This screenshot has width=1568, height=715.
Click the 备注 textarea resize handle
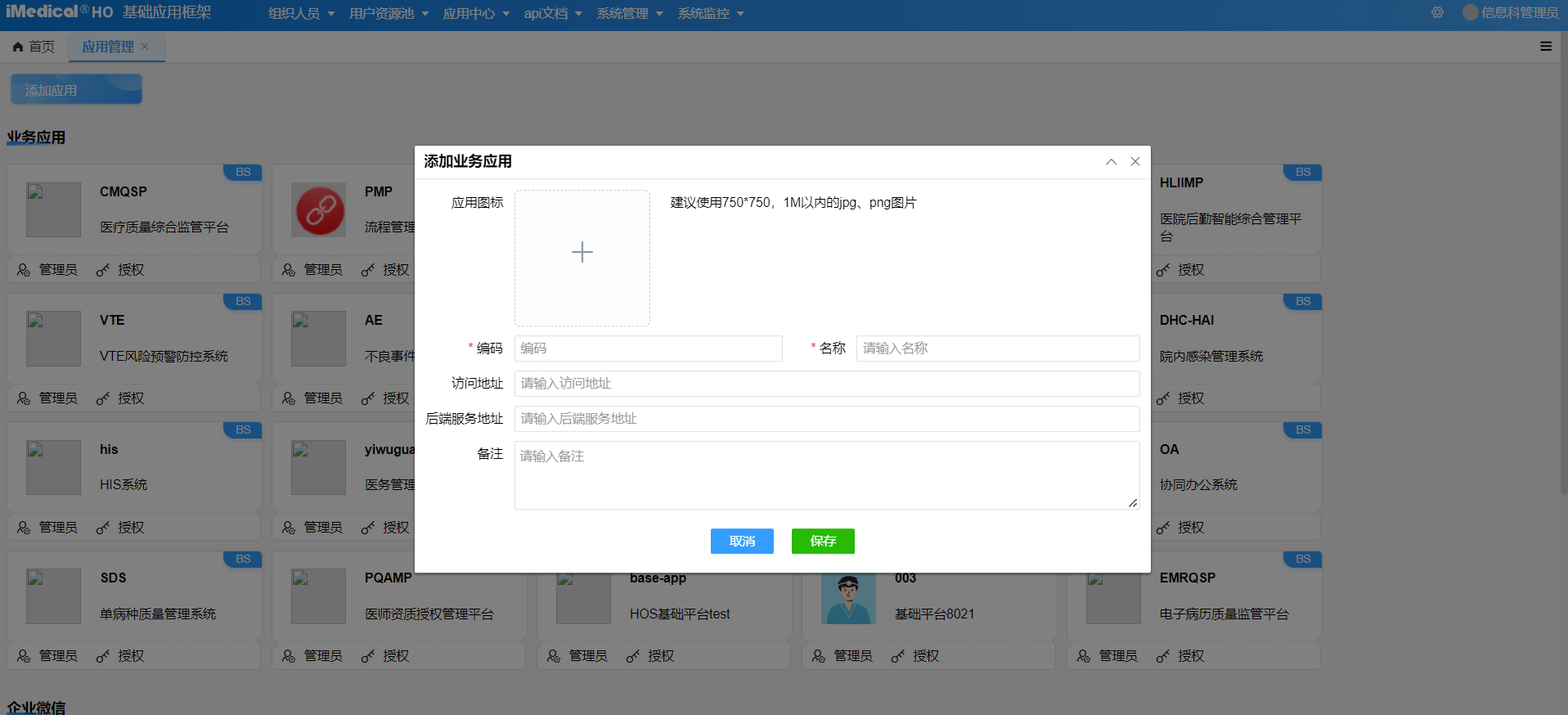[1132, 503]
